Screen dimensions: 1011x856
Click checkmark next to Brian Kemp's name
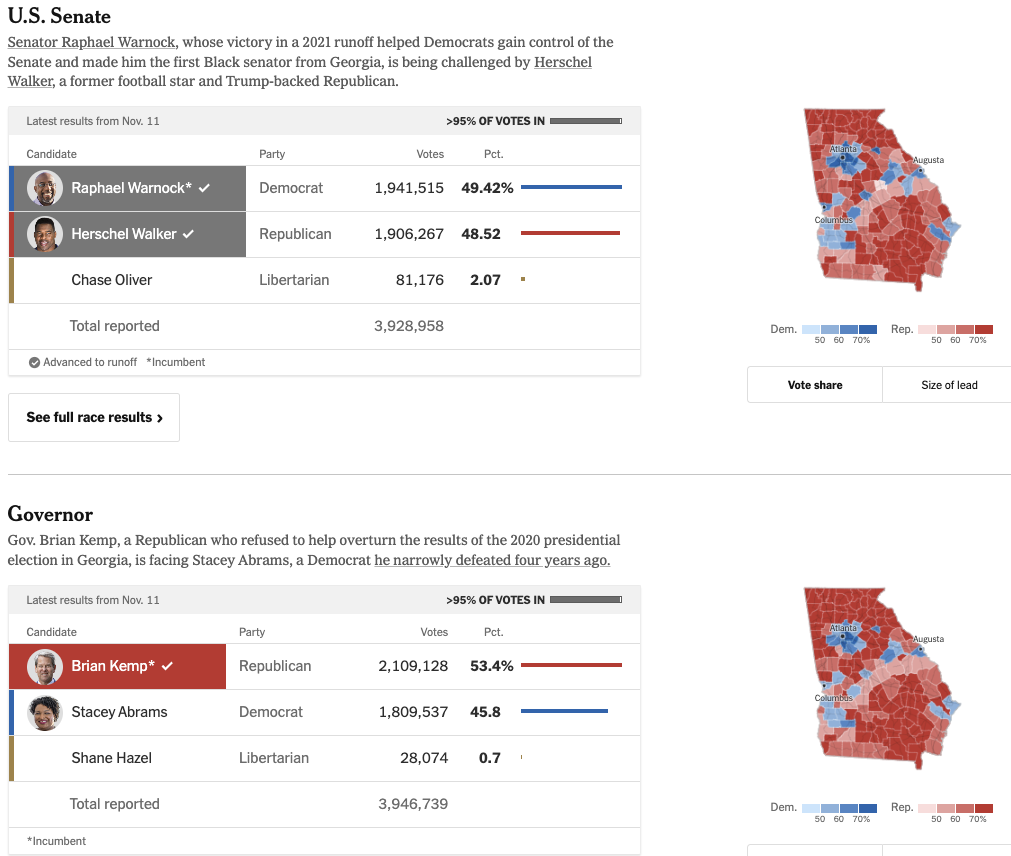[167, 666]
